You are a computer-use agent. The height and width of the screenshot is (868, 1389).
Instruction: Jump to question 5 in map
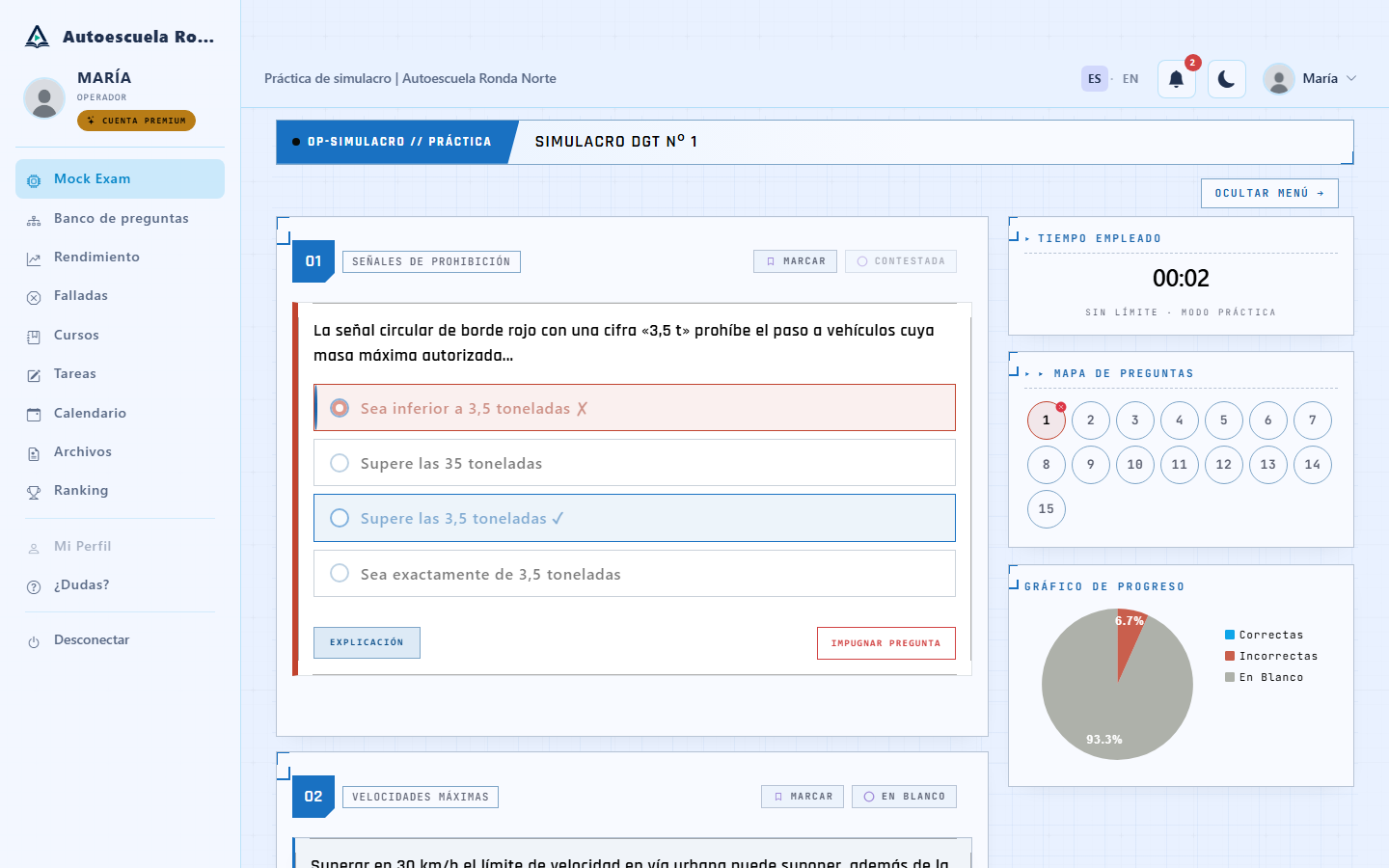(1224, 420)
